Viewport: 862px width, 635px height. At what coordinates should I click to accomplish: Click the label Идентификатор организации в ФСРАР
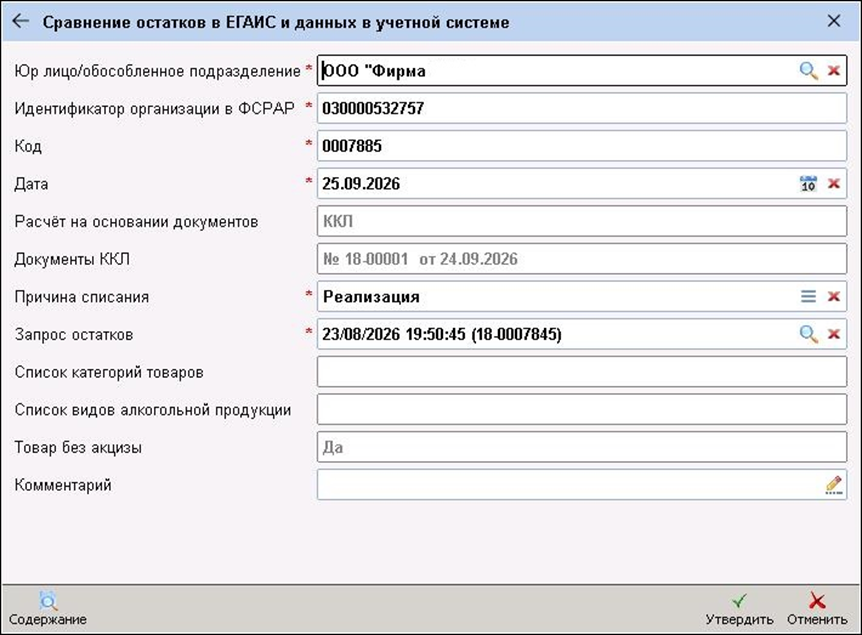(154, 108)
